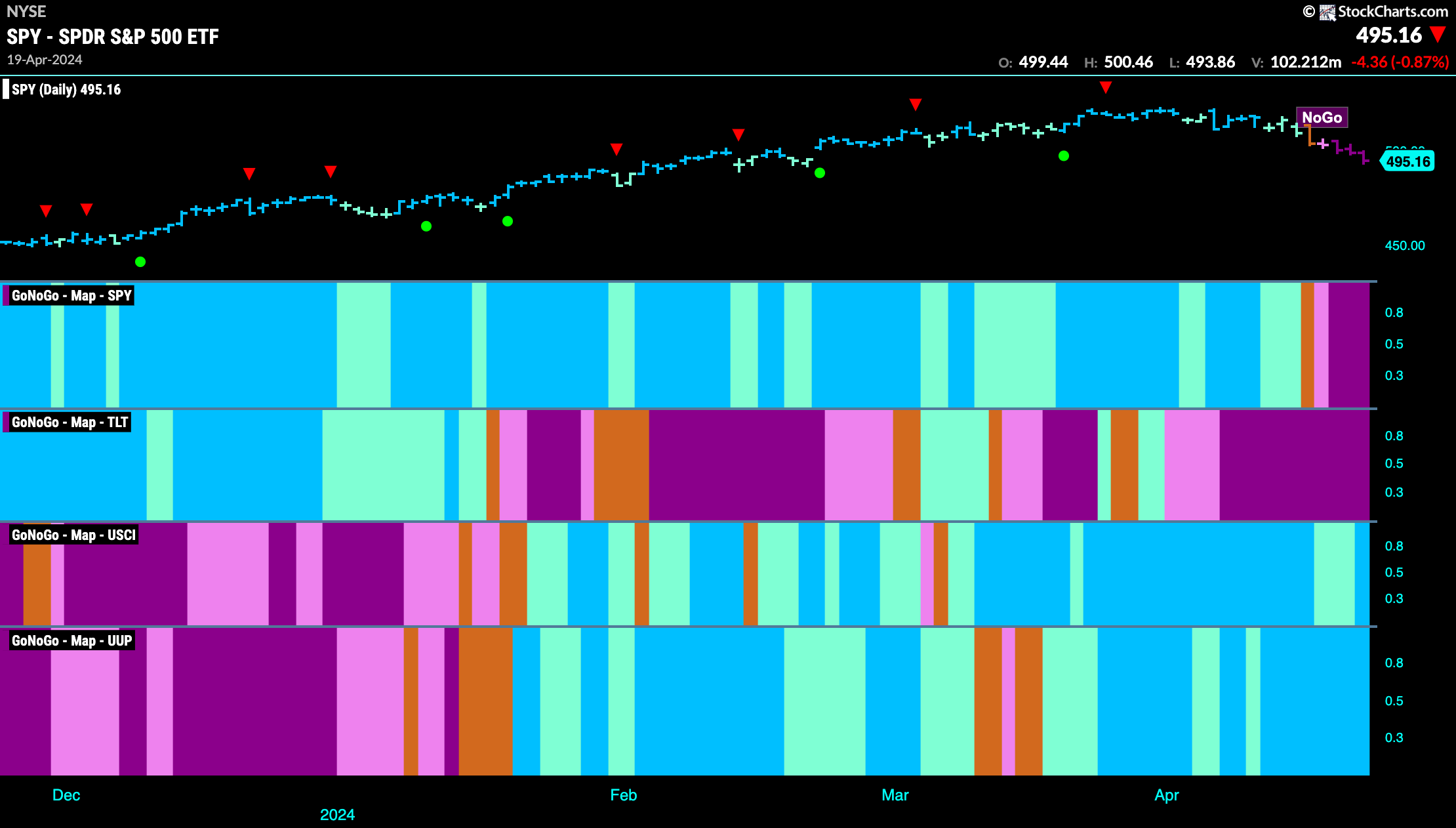Viewport: 1456px width, 828px height.
Task: Click the red triangle above early March
Action: coord(916,104)
